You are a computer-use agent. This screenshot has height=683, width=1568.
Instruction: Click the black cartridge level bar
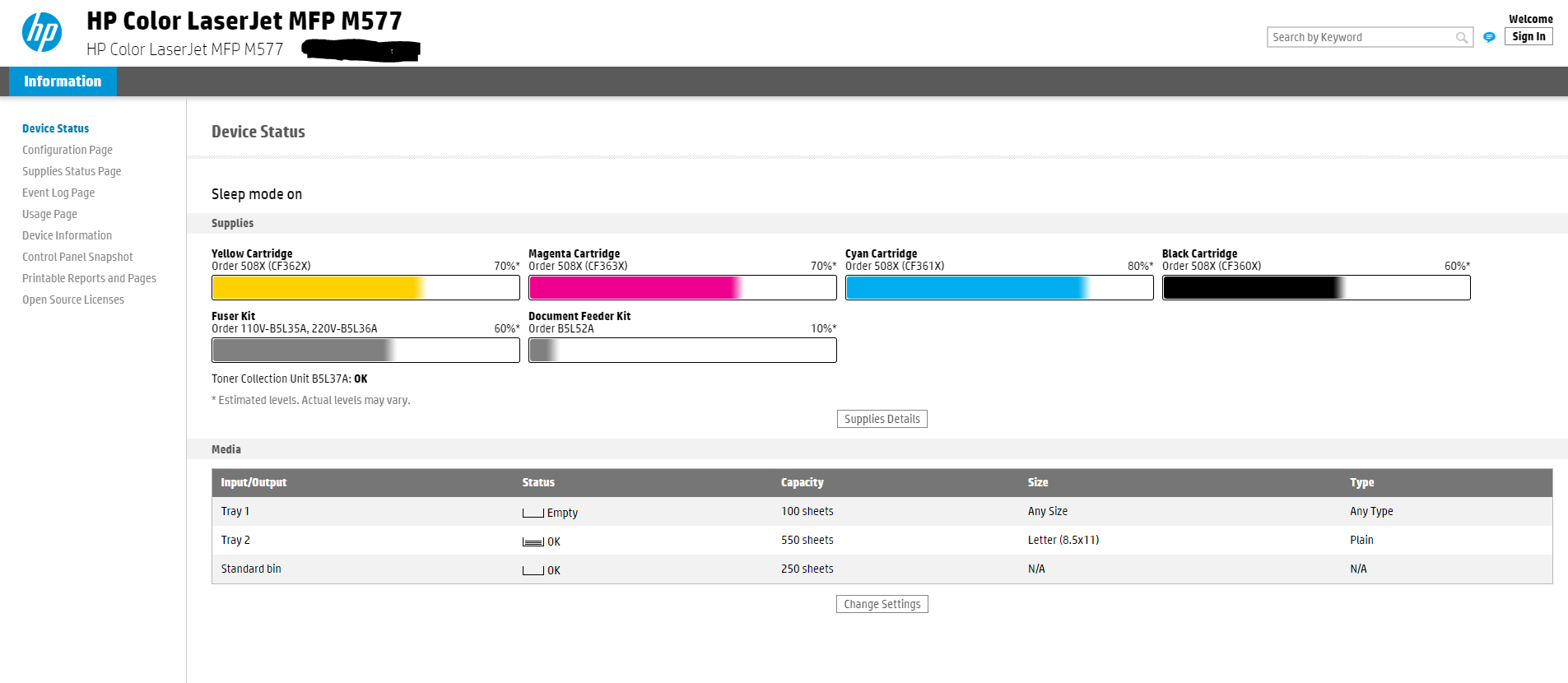pos(1316,288)
